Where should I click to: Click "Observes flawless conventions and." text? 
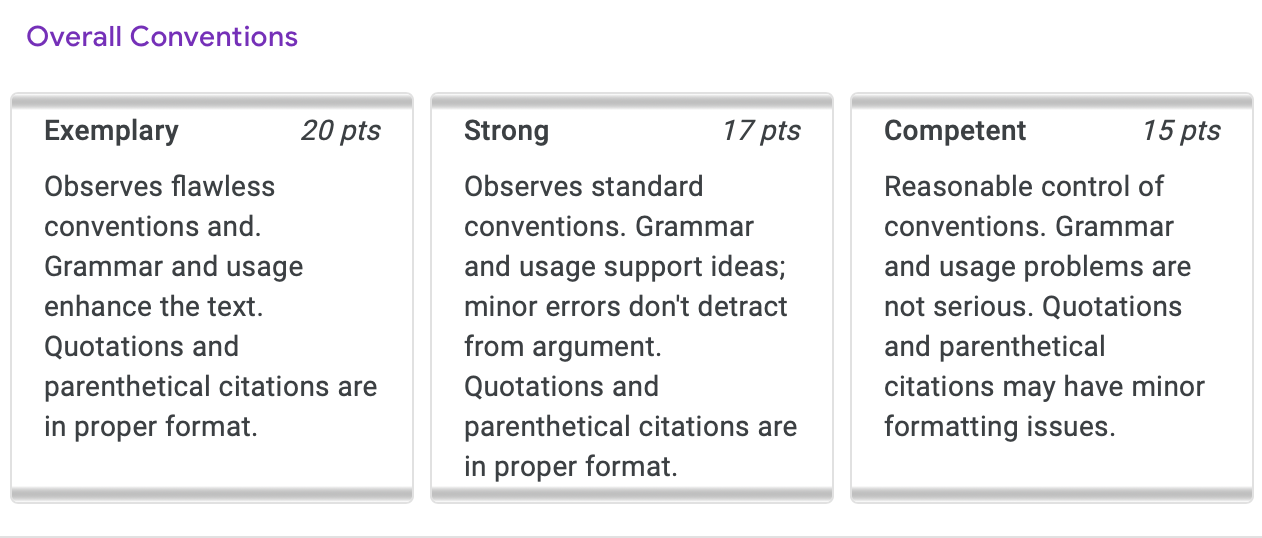pyautogui.click(x=160, y=206)
